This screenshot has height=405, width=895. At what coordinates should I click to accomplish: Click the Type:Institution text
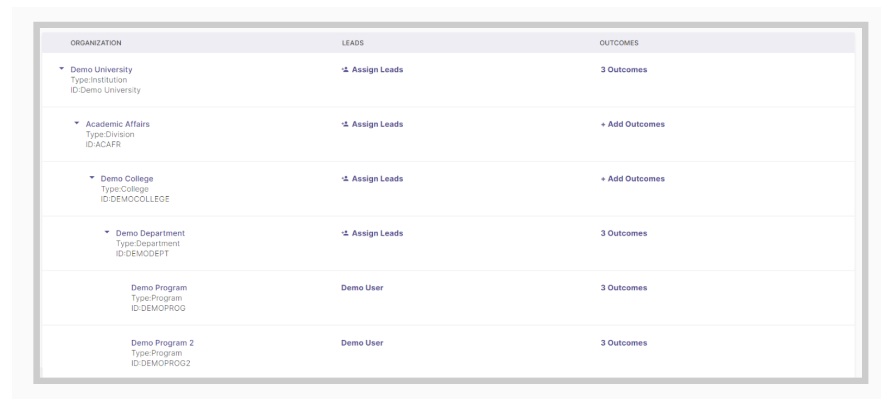coord(99,80)
